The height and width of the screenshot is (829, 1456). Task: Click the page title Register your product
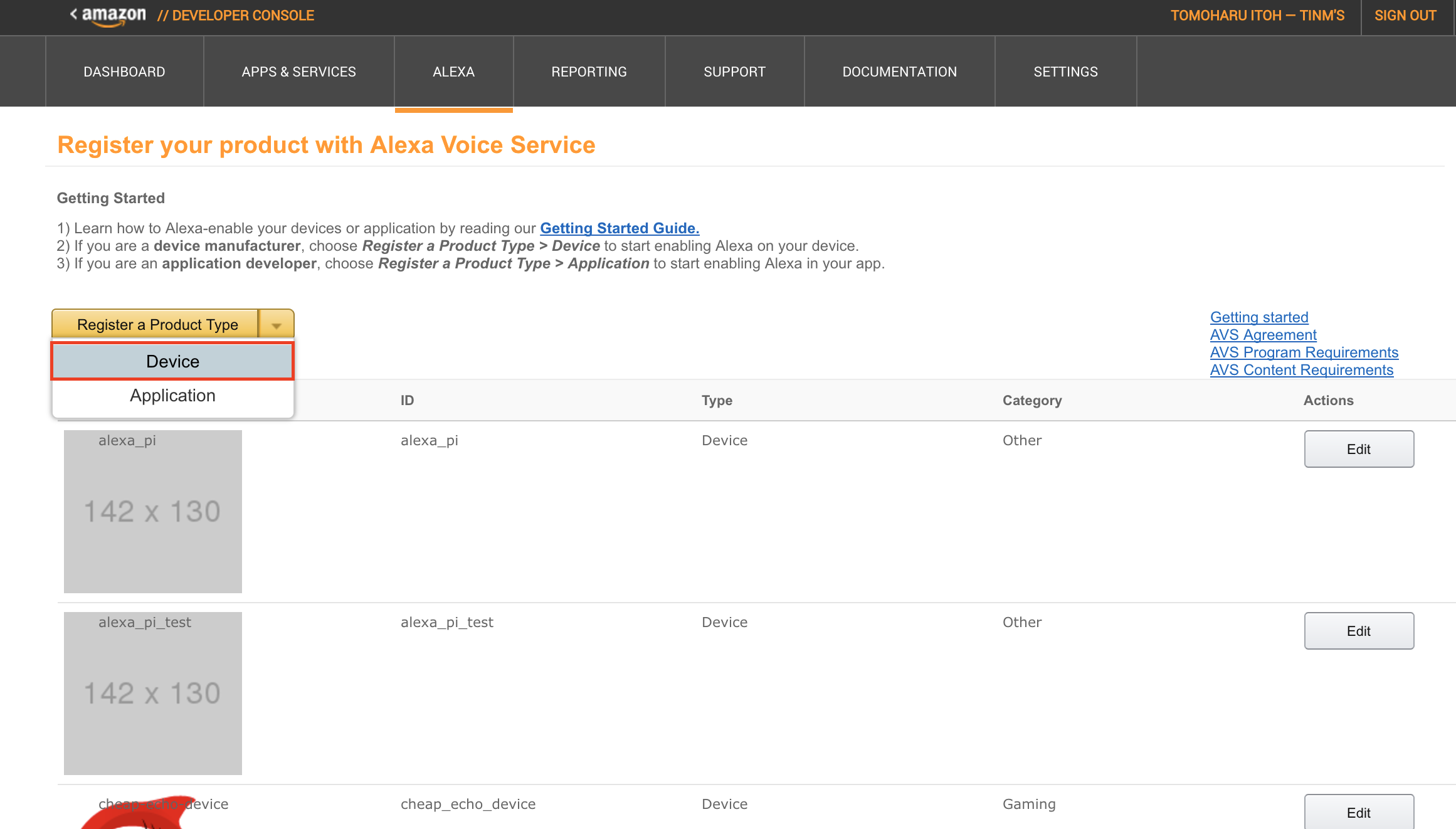pos(326,145)
